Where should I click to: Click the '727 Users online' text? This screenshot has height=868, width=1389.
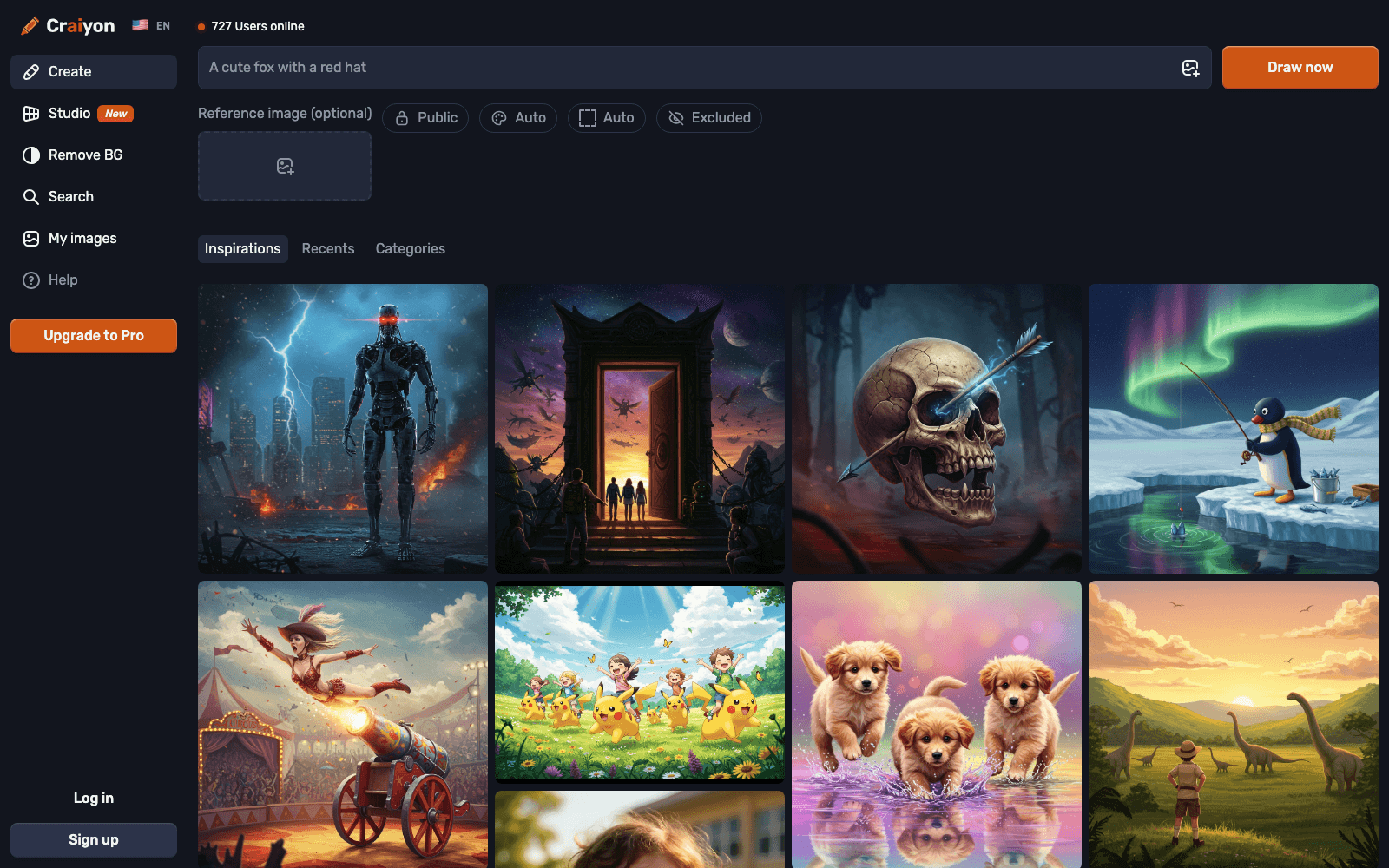pyautogui.click(x=258, y=27)
